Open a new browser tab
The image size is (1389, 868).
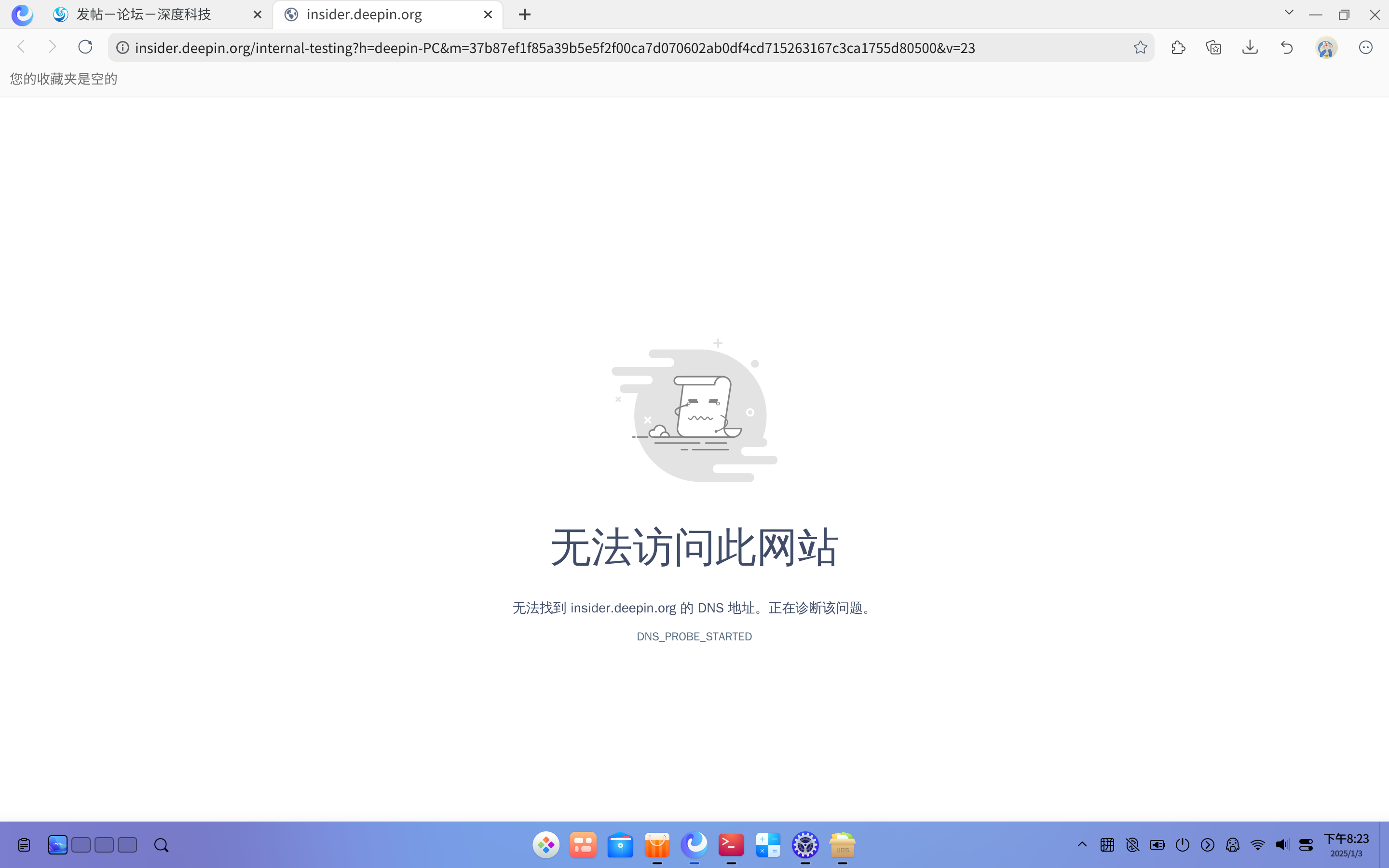525,15
